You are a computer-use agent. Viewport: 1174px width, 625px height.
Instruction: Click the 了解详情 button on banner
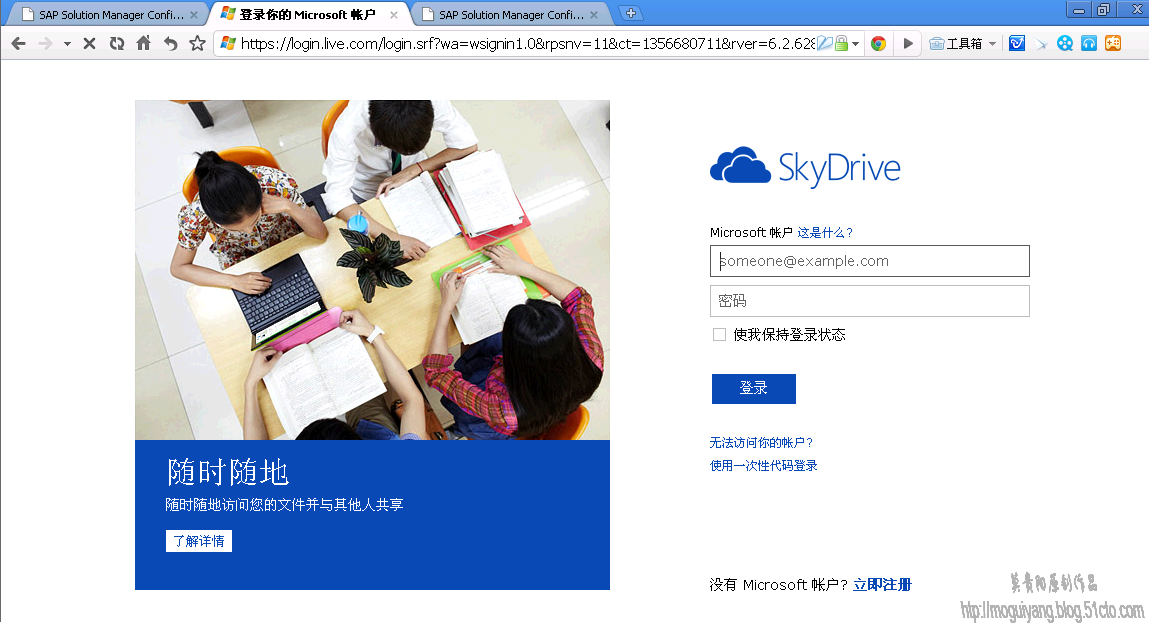(198, 541)
